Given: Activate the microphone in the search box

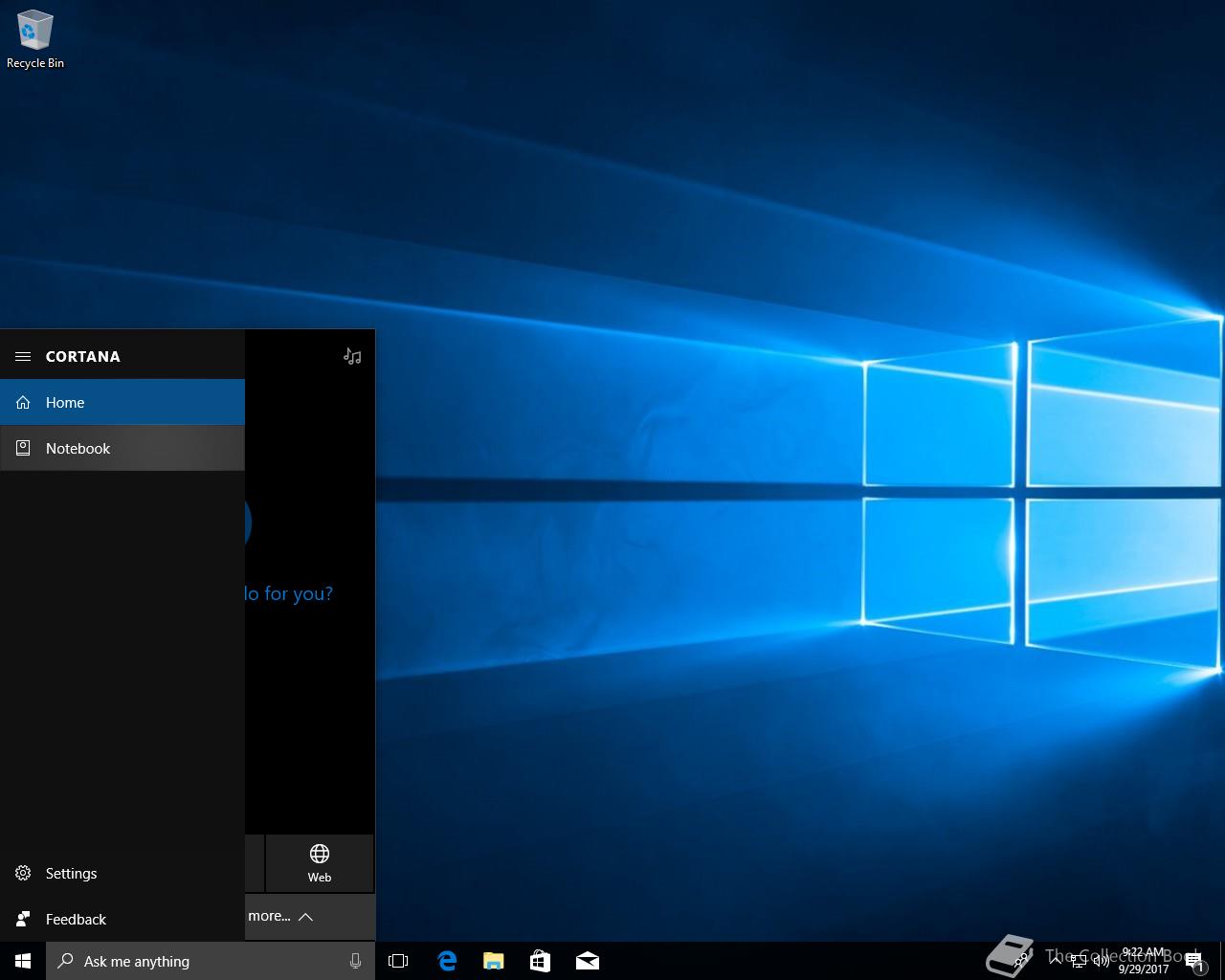Looking at the screenshot, I should point(355,961).
